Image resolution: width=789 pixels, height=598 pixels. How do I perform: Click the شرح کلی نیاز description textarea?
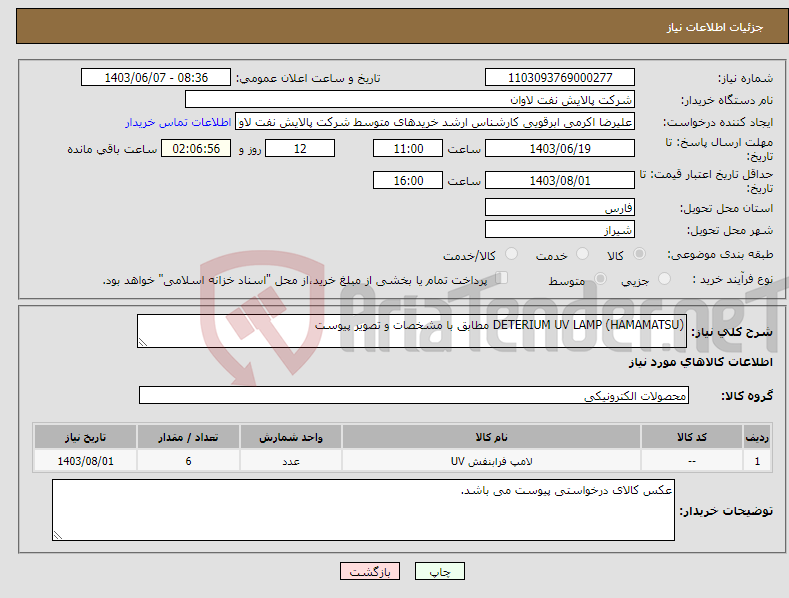point(412,331)
